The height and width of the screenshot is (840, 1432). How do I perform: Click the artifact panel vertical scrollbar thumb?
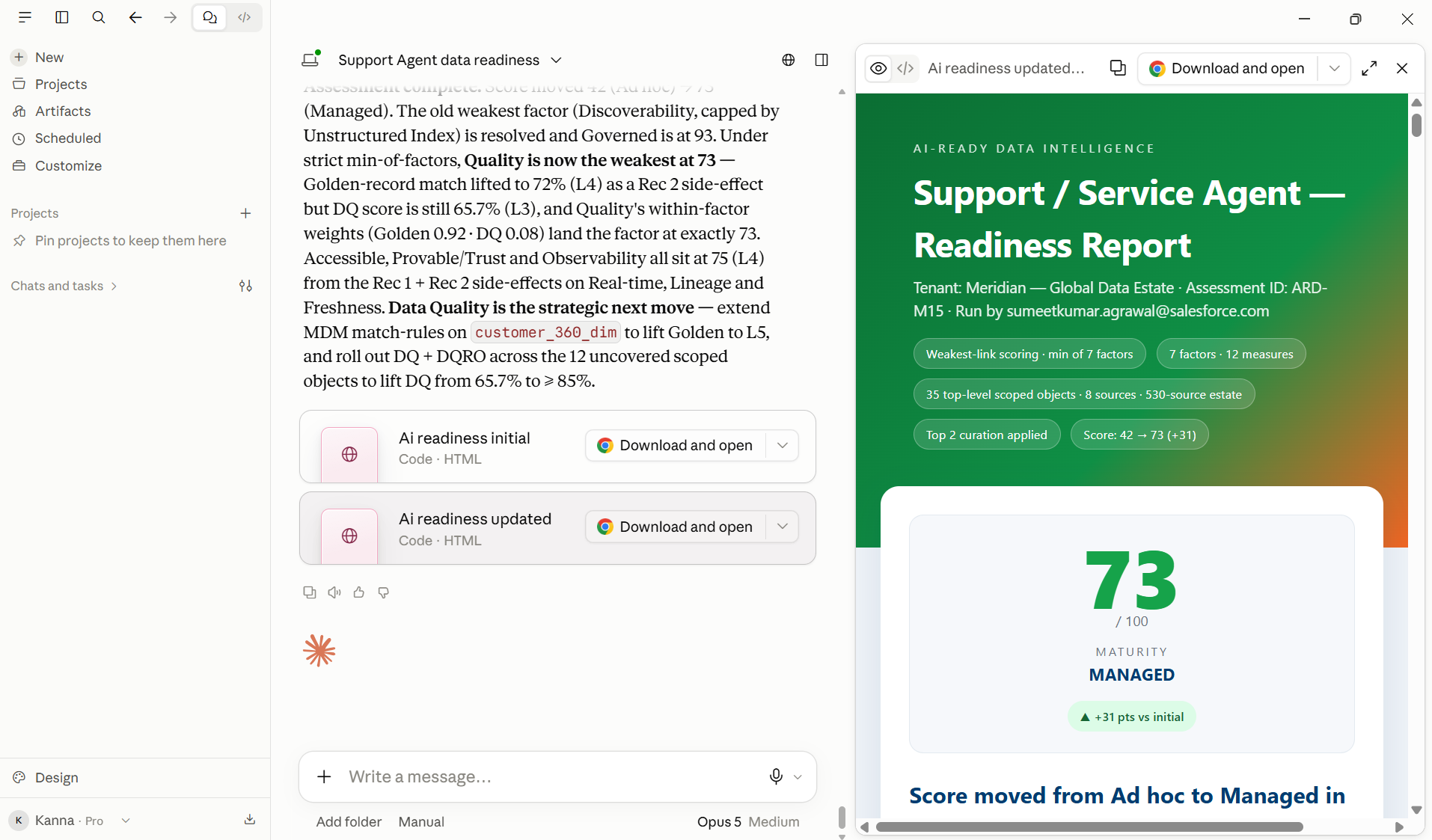click(x=1416, y=124)
